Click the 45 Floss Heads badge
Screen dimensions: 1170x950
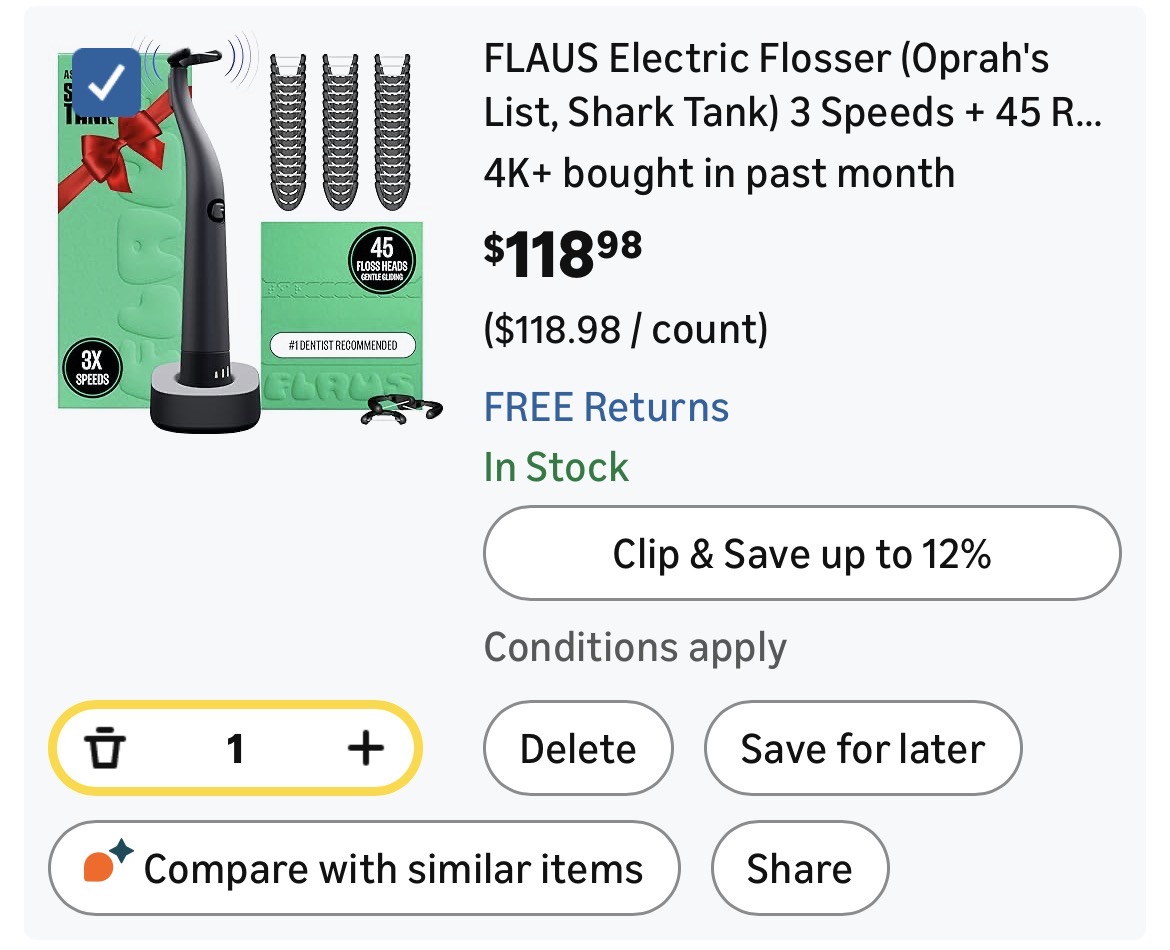click(x=382, y=262)
